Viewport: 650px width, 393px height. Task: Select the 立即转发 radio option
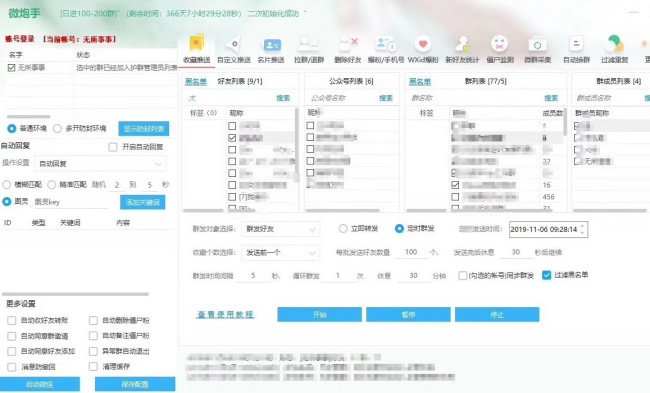[343, 228]
